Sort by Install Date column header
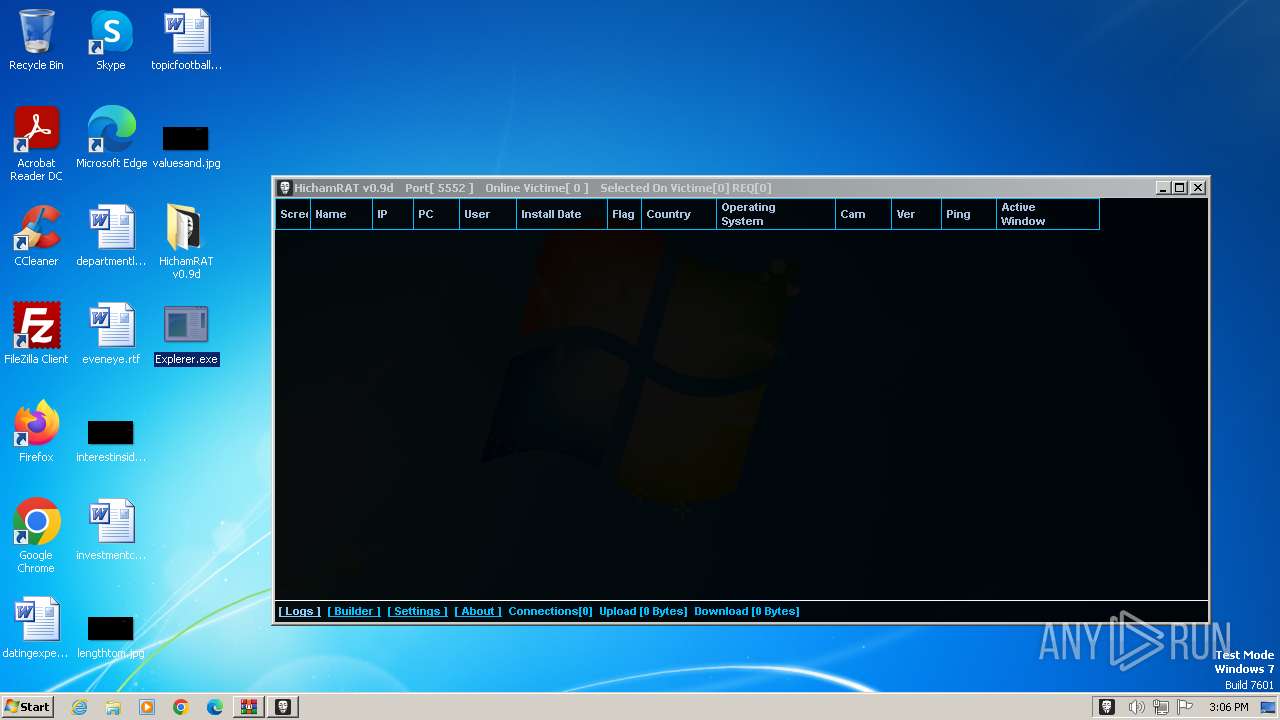The image size is (1280, 720). tap(562, 214)
